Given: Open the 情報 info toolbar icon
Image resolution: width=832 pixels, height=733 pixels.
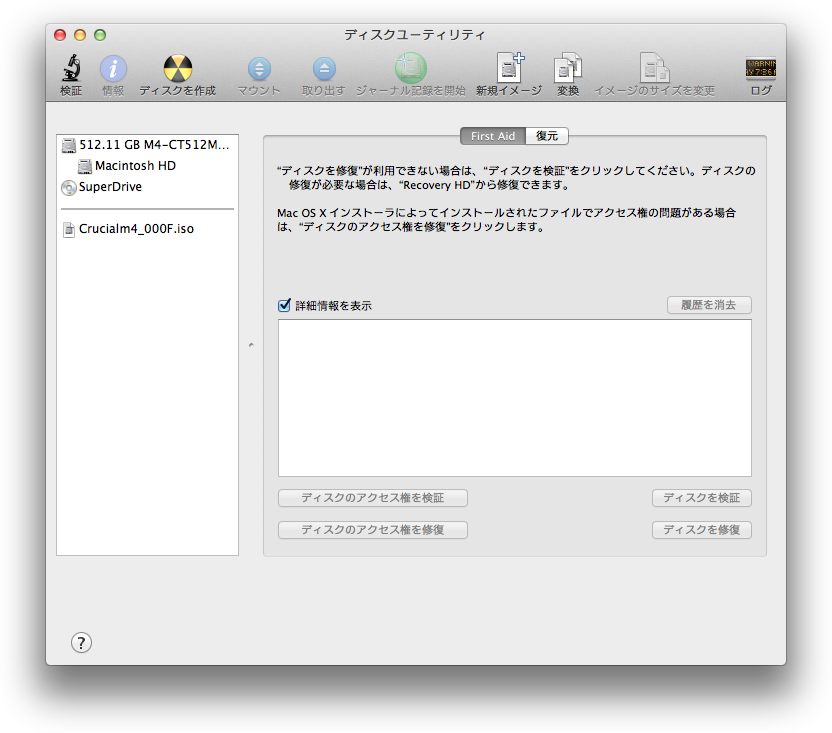Looking at the screenshot, I should point(113,68).
